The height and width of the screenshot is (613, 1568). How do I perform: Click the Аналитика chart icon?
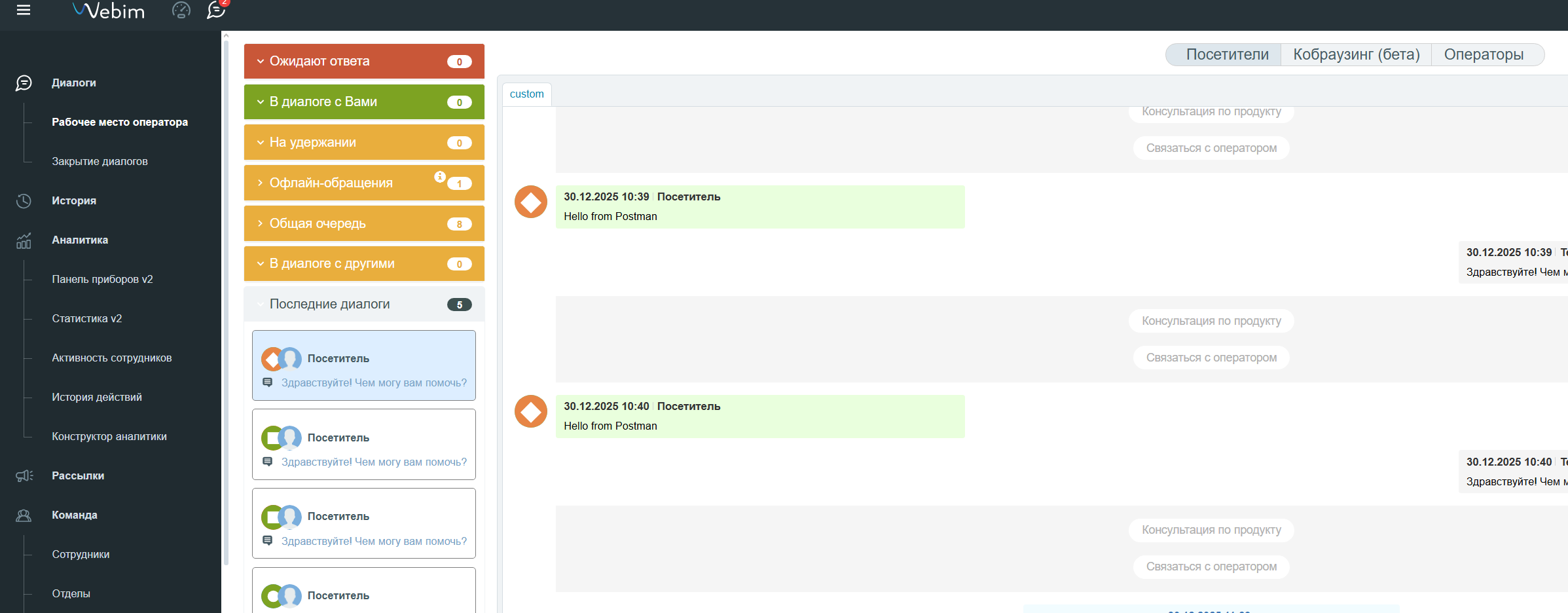pyautogui.click(x=24, y=240)
